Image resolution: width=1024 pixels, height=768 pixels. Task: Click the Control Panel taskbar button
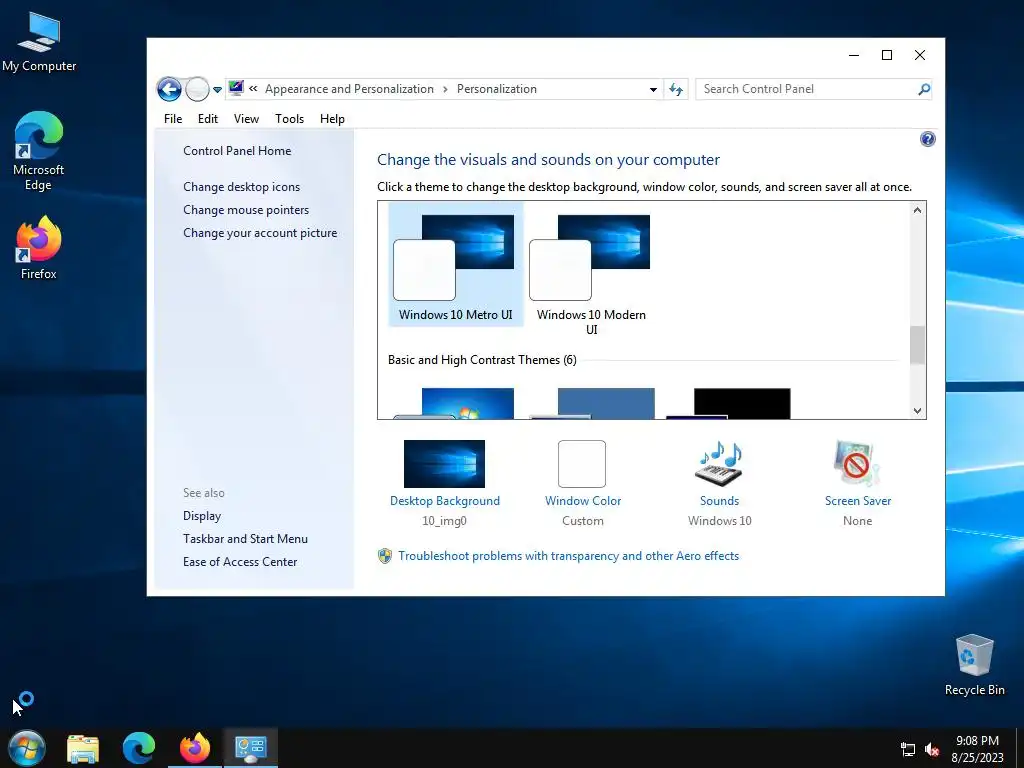click(251, 748)
